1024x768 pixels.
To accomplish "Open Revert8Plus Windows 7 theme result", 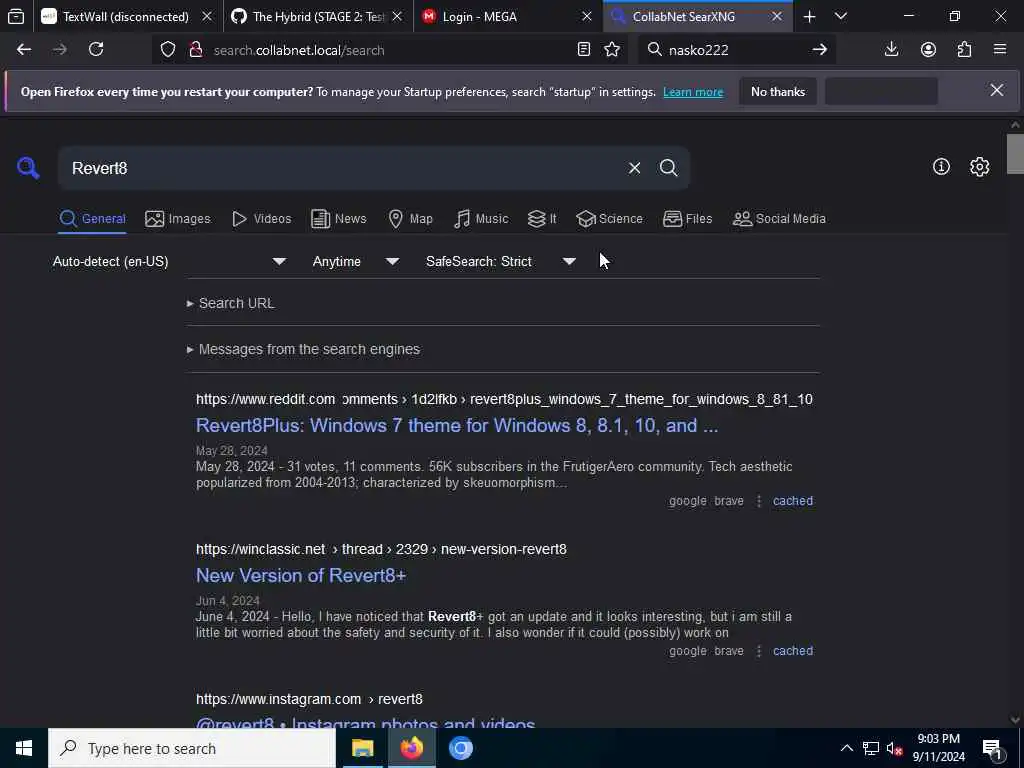I will tap(456, 426).
